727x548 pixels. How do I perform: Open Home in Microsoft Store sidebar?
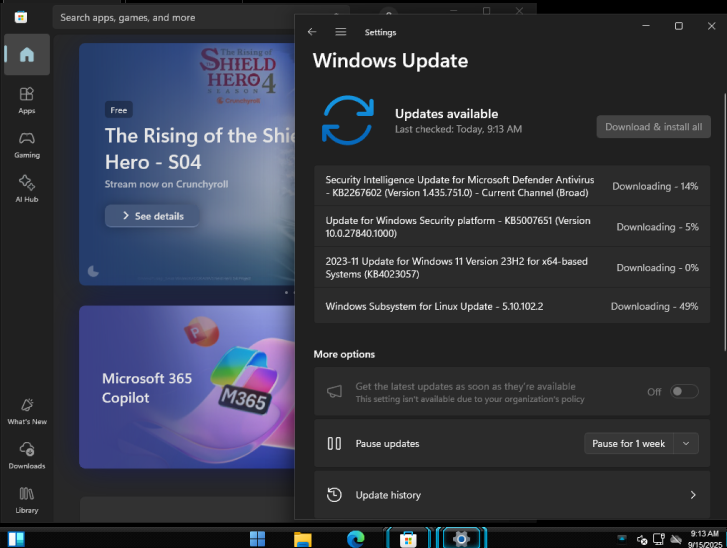tap(27, 54)
